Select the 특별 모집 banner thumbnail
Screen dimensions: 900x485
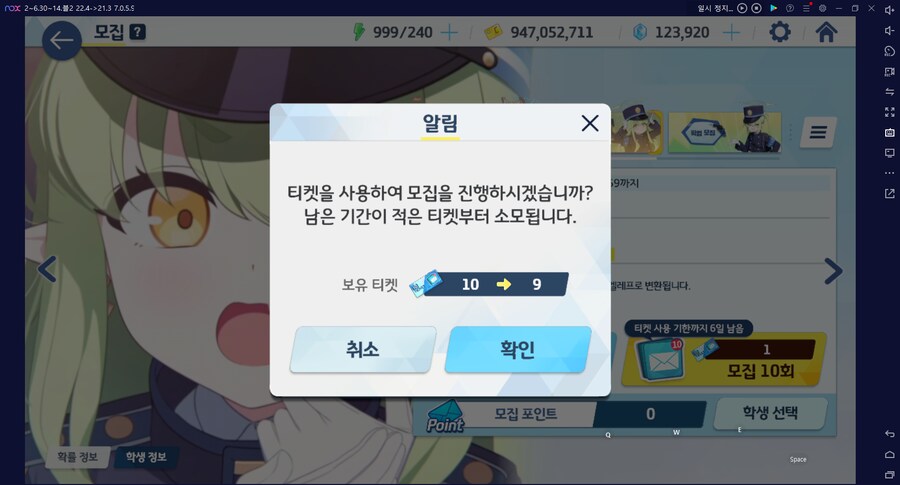pyautogui.click(x=724, y=133)
